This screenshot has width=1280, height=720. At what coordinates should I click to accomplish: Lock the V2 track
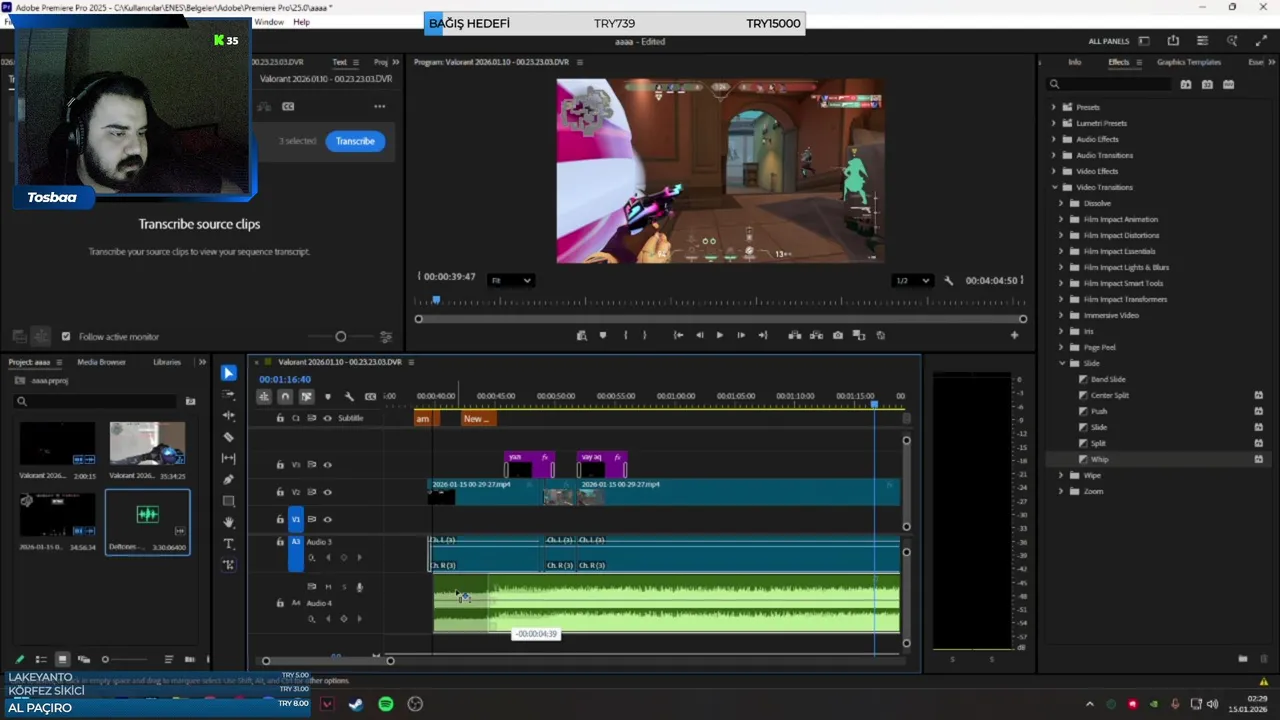(280, 492)
